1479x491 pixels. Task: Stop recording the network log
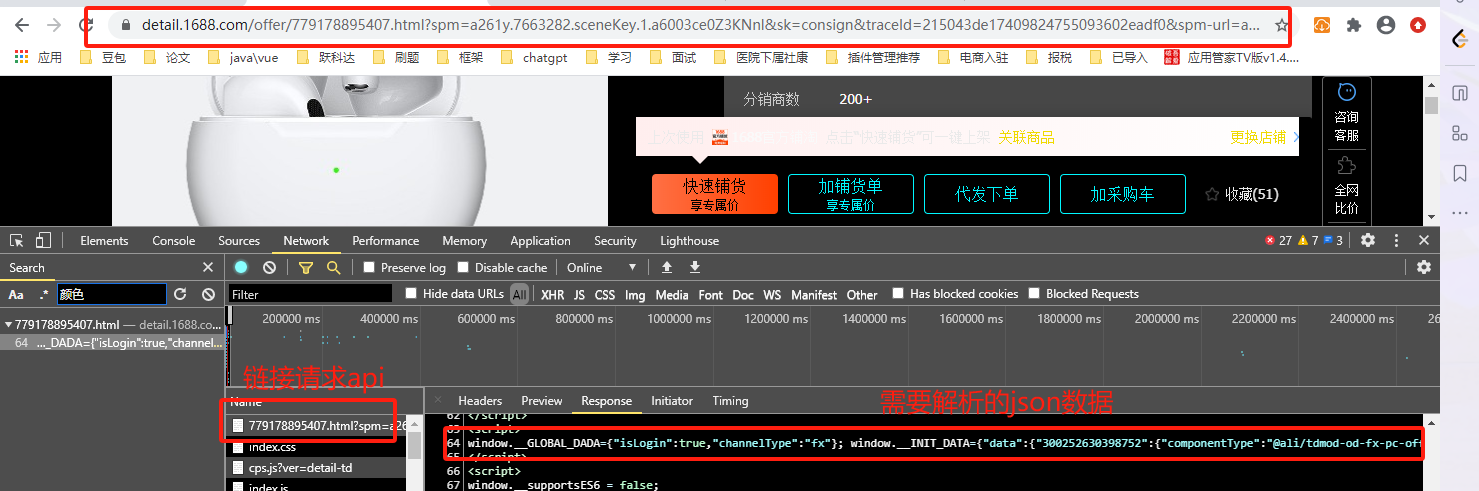coord(241,267)
